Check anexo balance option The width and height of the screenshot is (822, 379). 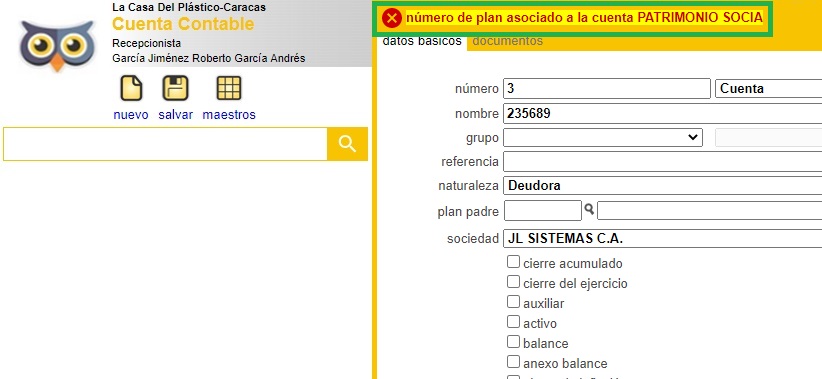513,361
